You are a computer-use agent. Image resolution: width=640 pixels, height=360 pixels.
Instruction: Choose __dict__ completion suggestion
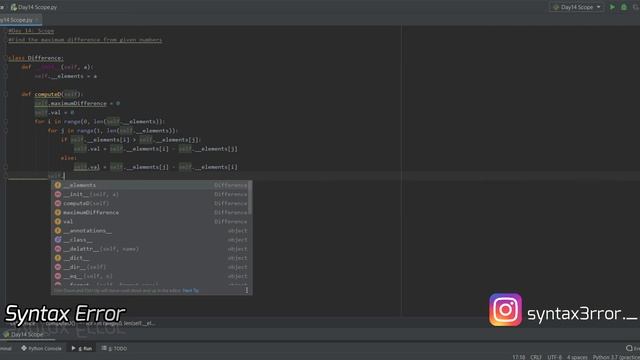pyautogui.click(x=151, y=258)
